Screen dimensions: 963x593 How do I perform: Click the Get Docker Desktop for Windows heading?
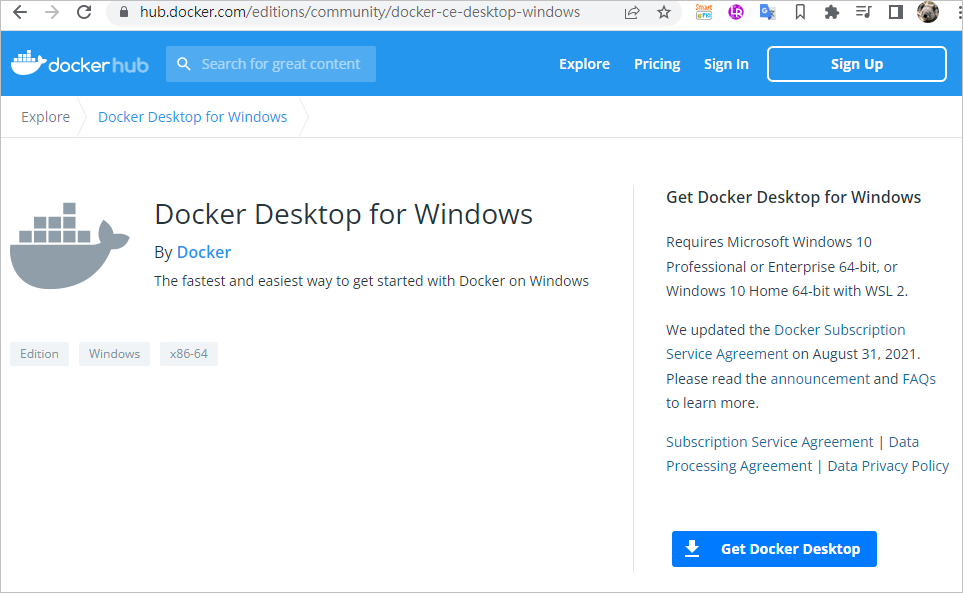[x=793, y=197]
